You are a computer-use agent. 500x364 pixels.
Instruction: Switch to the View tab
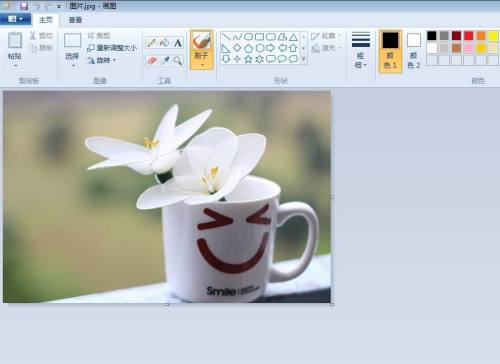[x=75, y=20]
